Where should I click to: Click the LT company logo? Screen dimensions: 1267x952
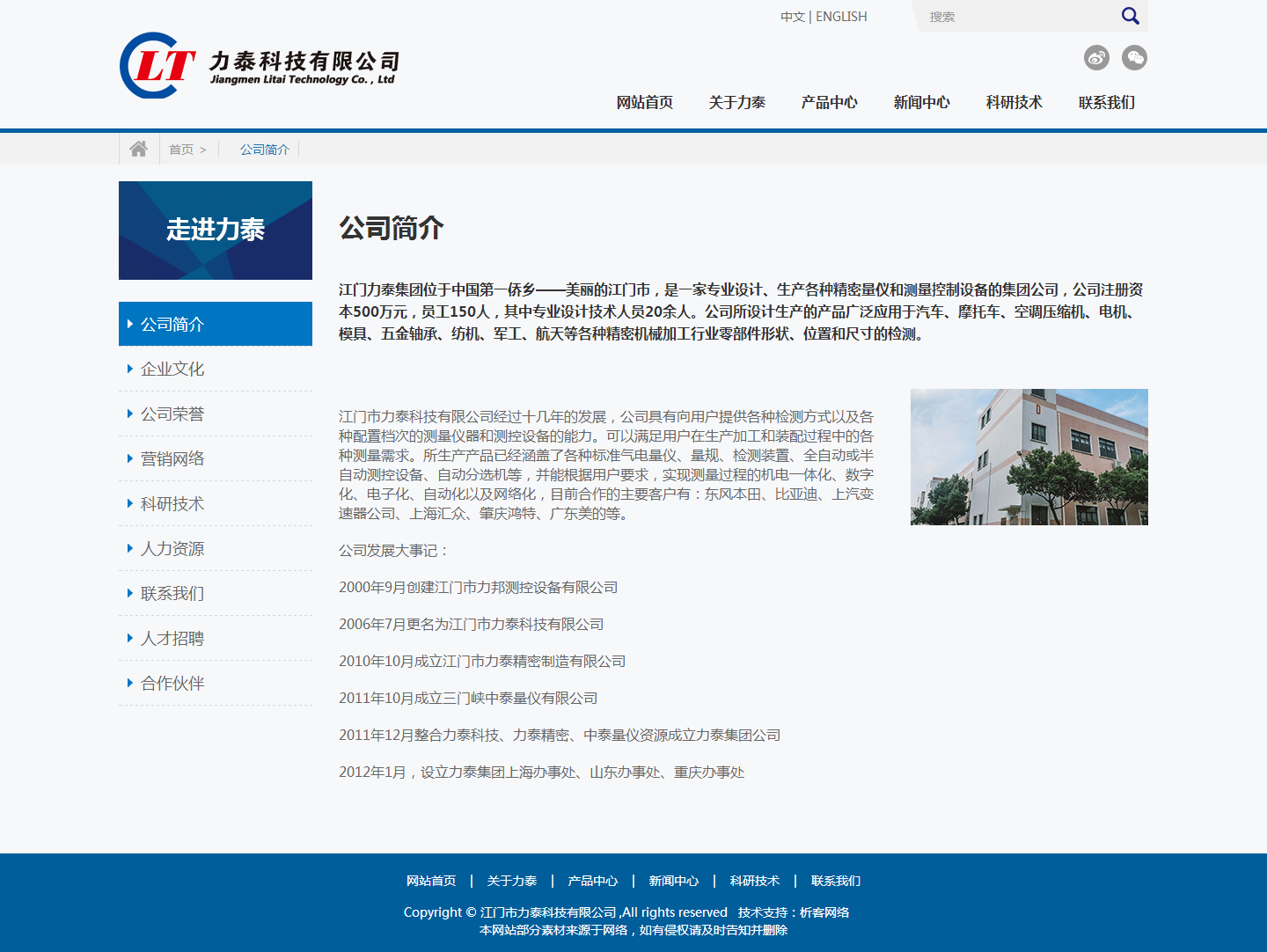coord(260,66)
